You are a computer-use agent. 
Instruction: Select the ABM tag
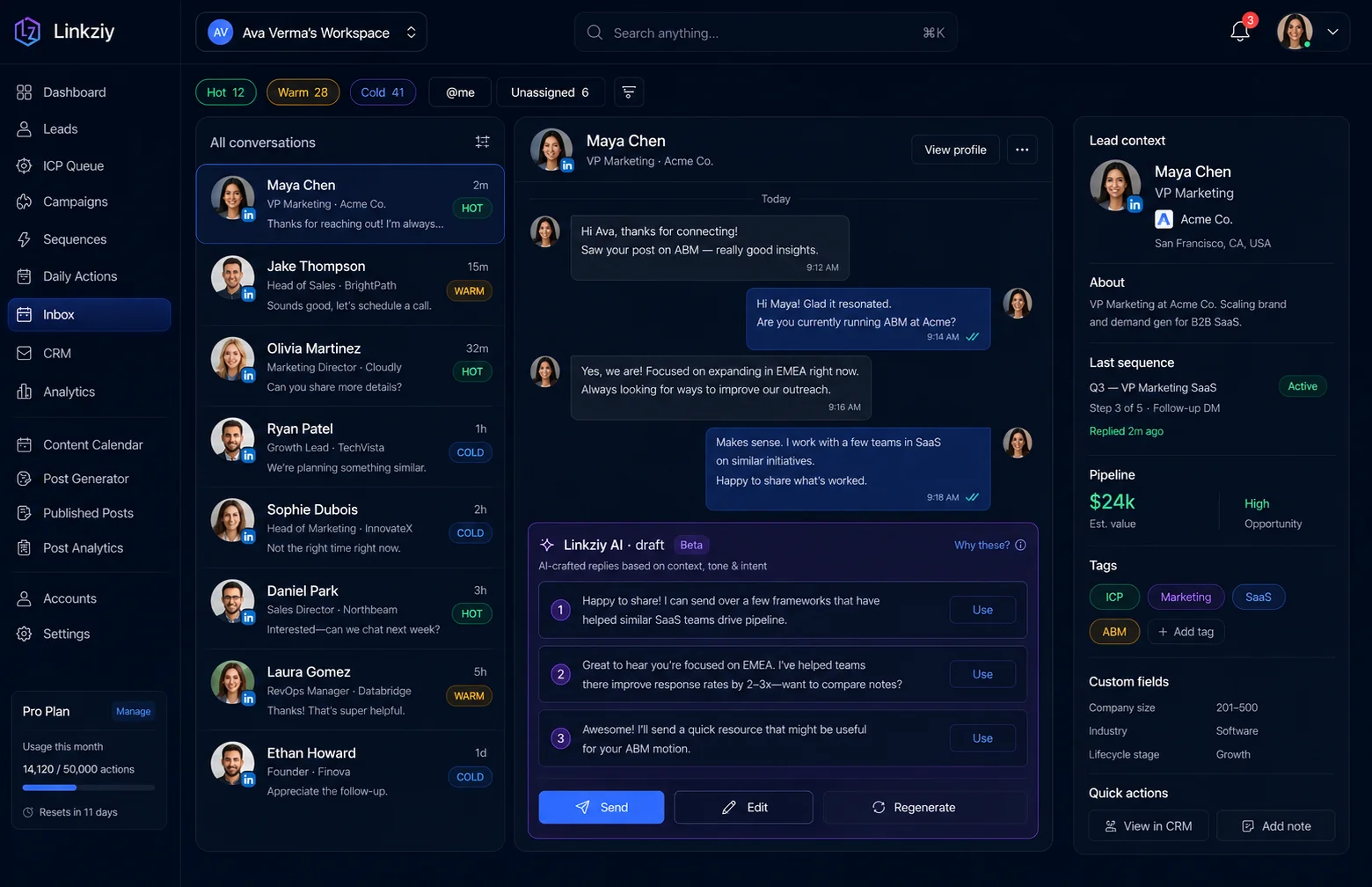(1114, 632)
